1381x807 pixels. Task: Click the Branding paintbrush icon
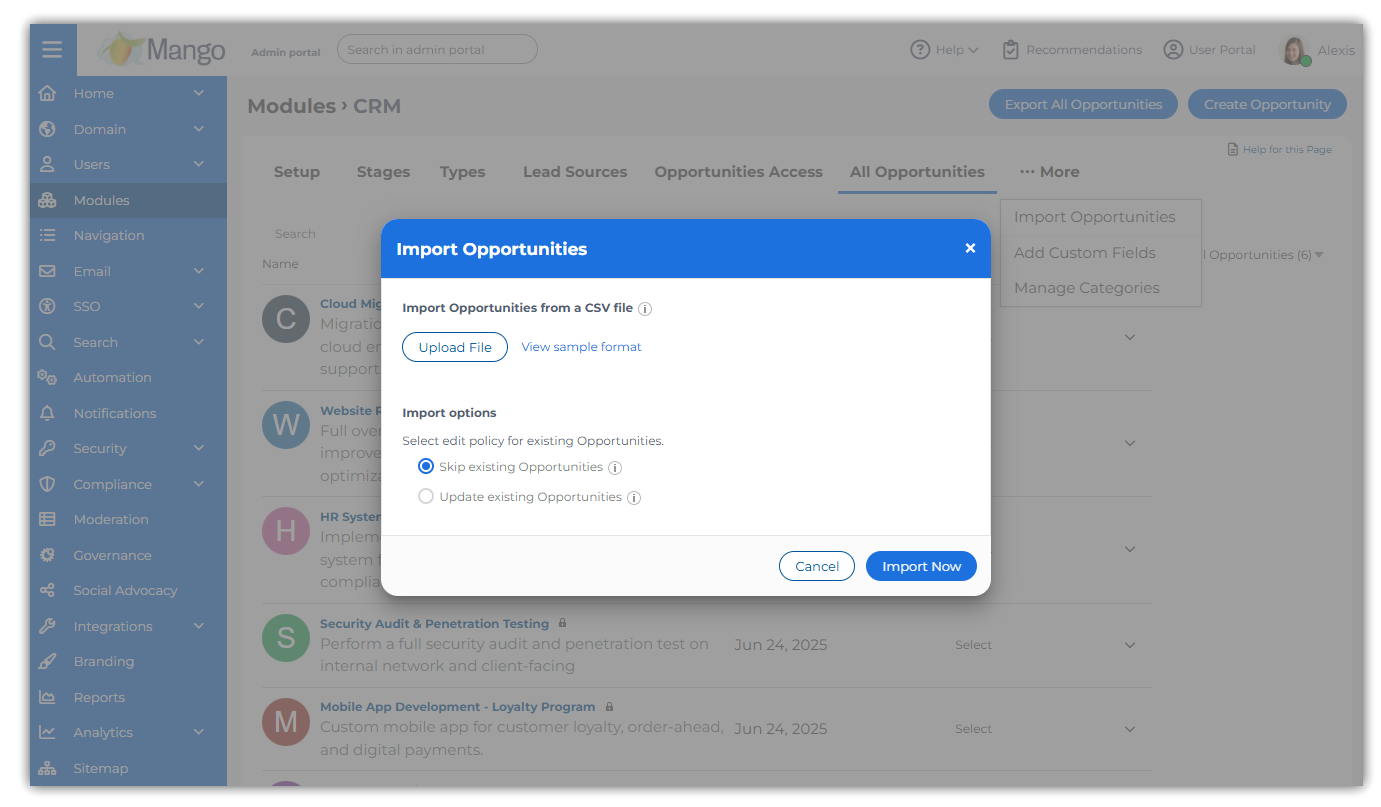pos(47,661)
